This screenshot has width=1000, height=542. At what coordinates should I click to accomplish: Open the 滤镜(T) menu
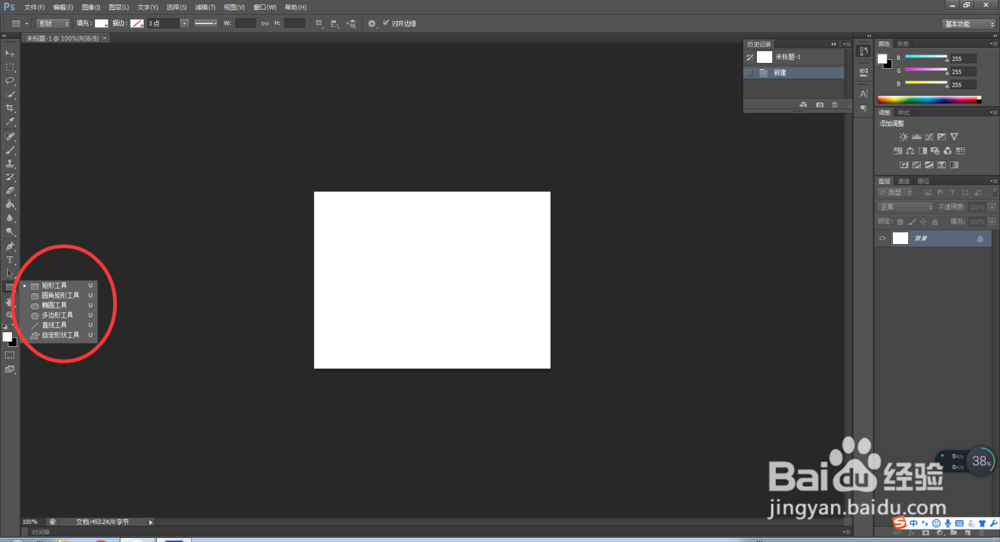click(x=205, y=7)
